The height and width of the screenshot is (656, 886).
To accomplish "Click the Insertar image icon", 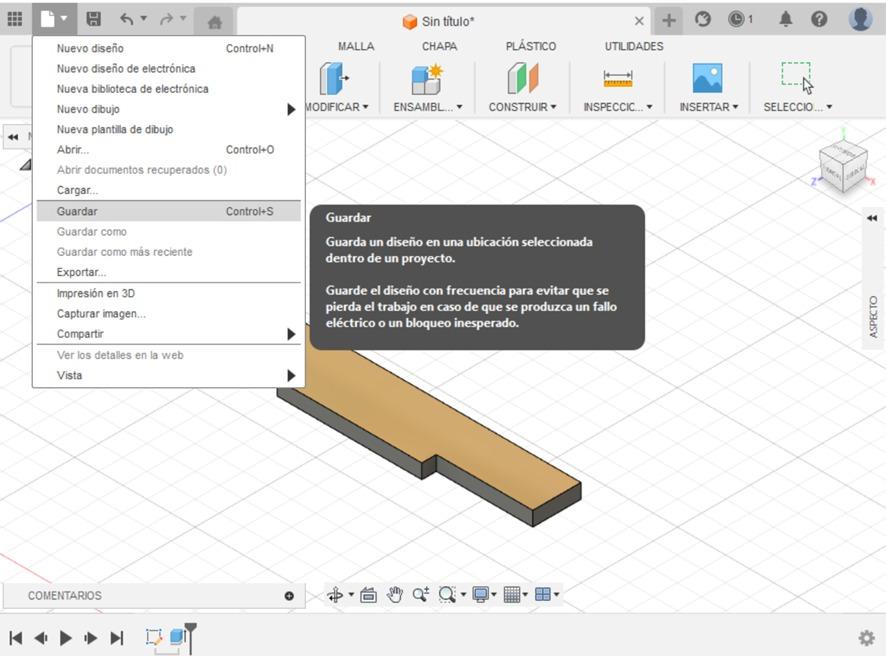I will (x=707, y=78).
